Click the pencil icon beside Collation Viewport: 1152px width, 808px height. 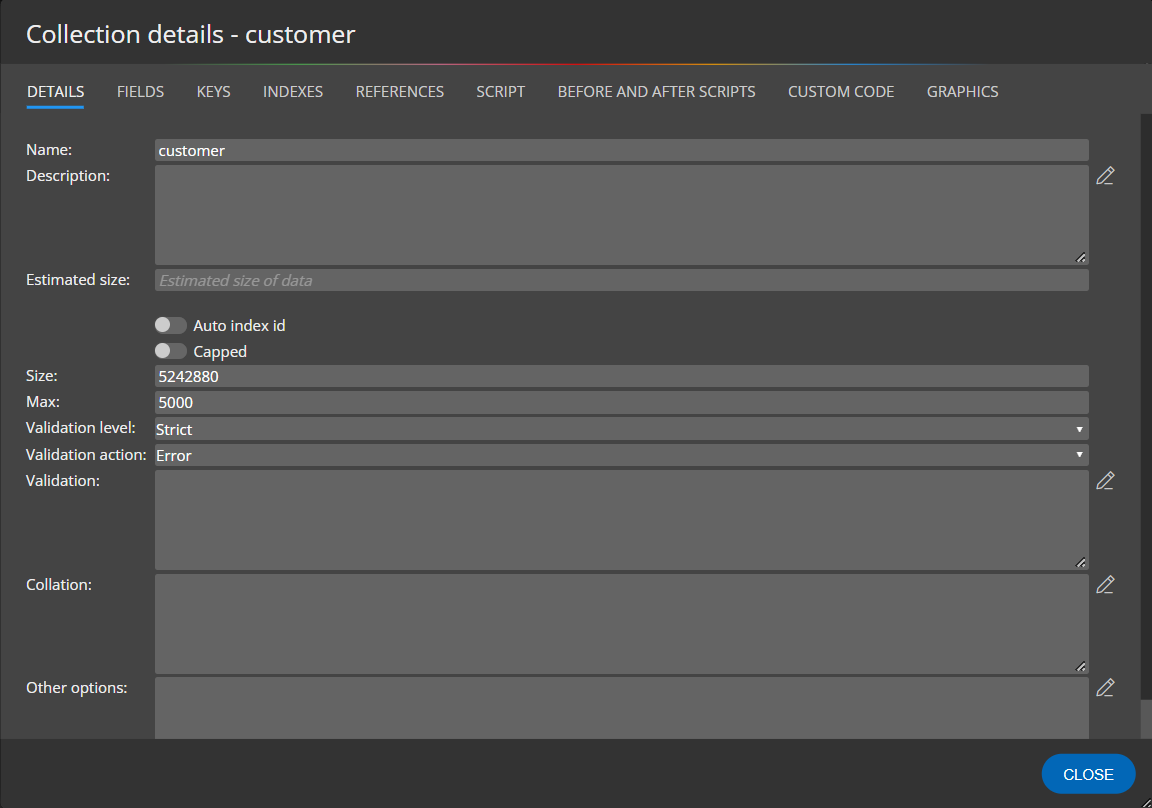1104,585
